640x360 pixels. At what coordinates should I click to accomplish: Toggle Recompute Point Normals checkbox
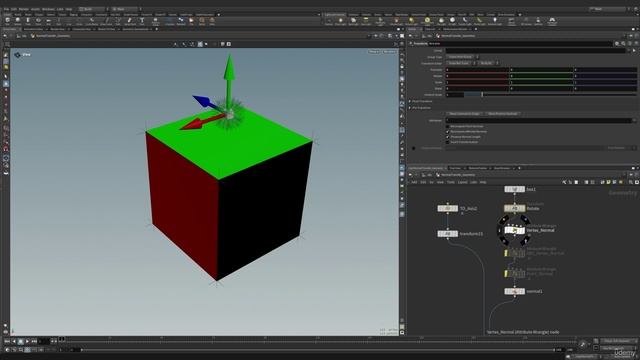click(x=448, y=126)
